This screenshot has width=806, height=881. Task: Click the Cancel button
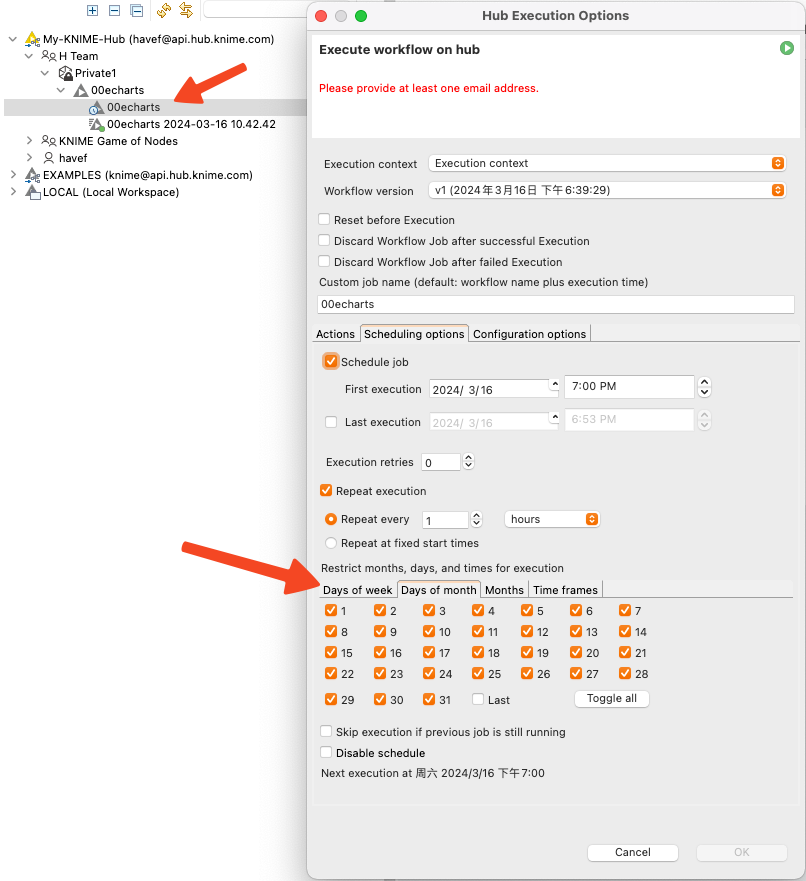[x=632, y=852]
